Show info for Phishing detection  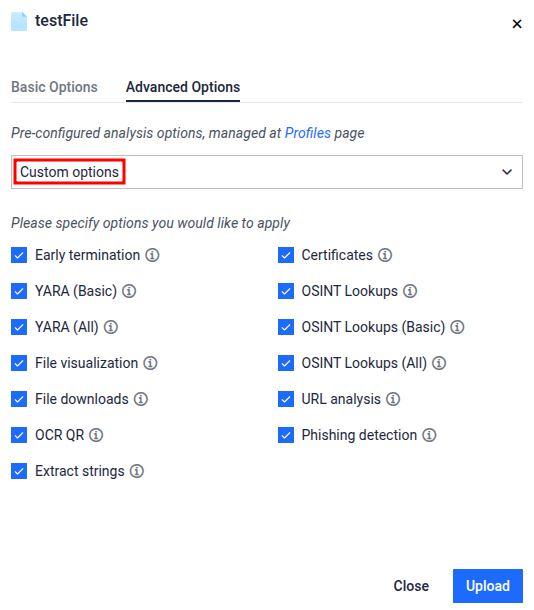click(429, 435)
